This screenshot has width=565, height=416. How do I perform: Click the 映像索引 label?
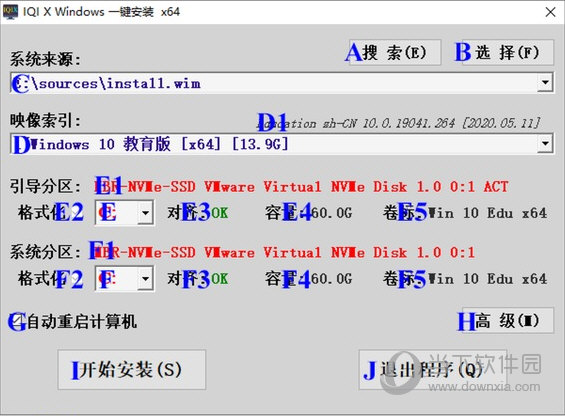coord(45,120)
